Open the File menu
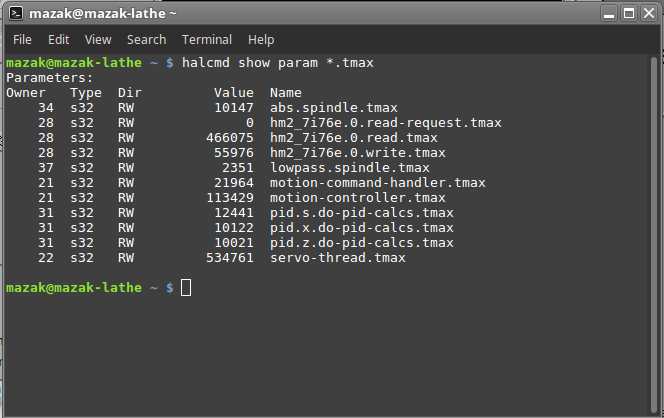The image size is (664, 418). [x=22, y=40]
